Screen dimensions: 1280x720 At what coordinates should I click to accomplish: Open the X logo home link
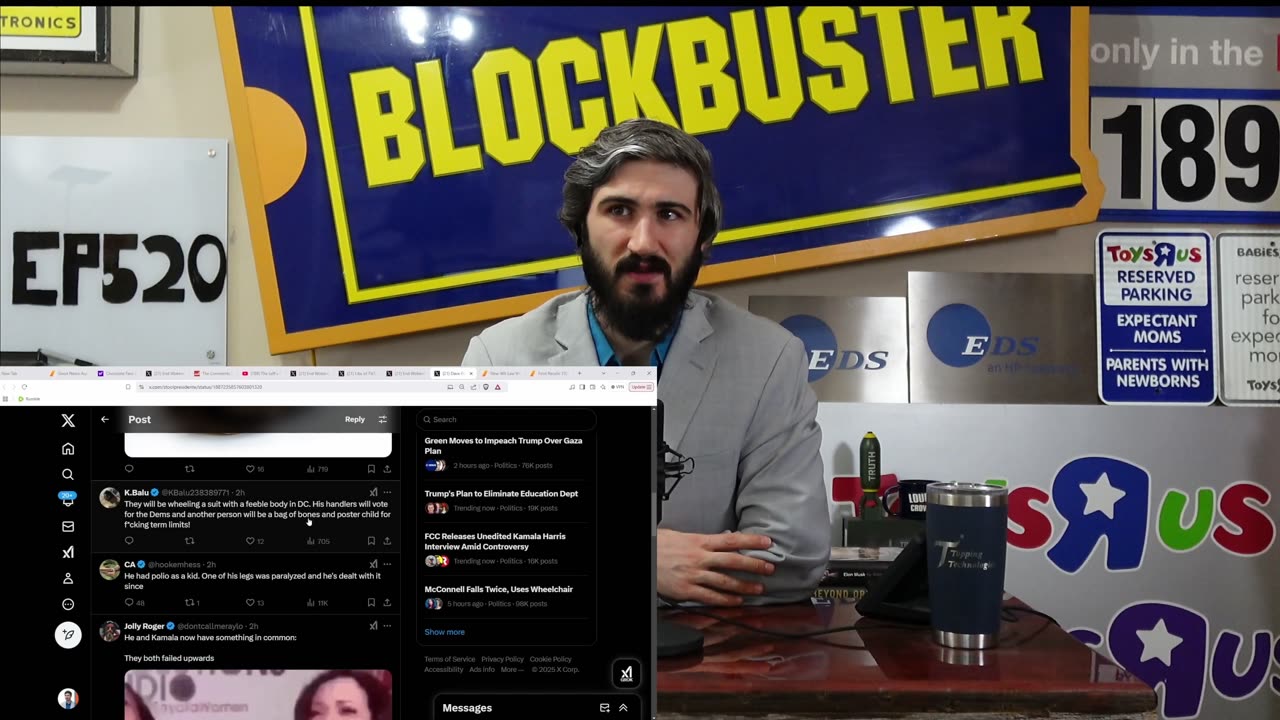(x=68, y=421)
